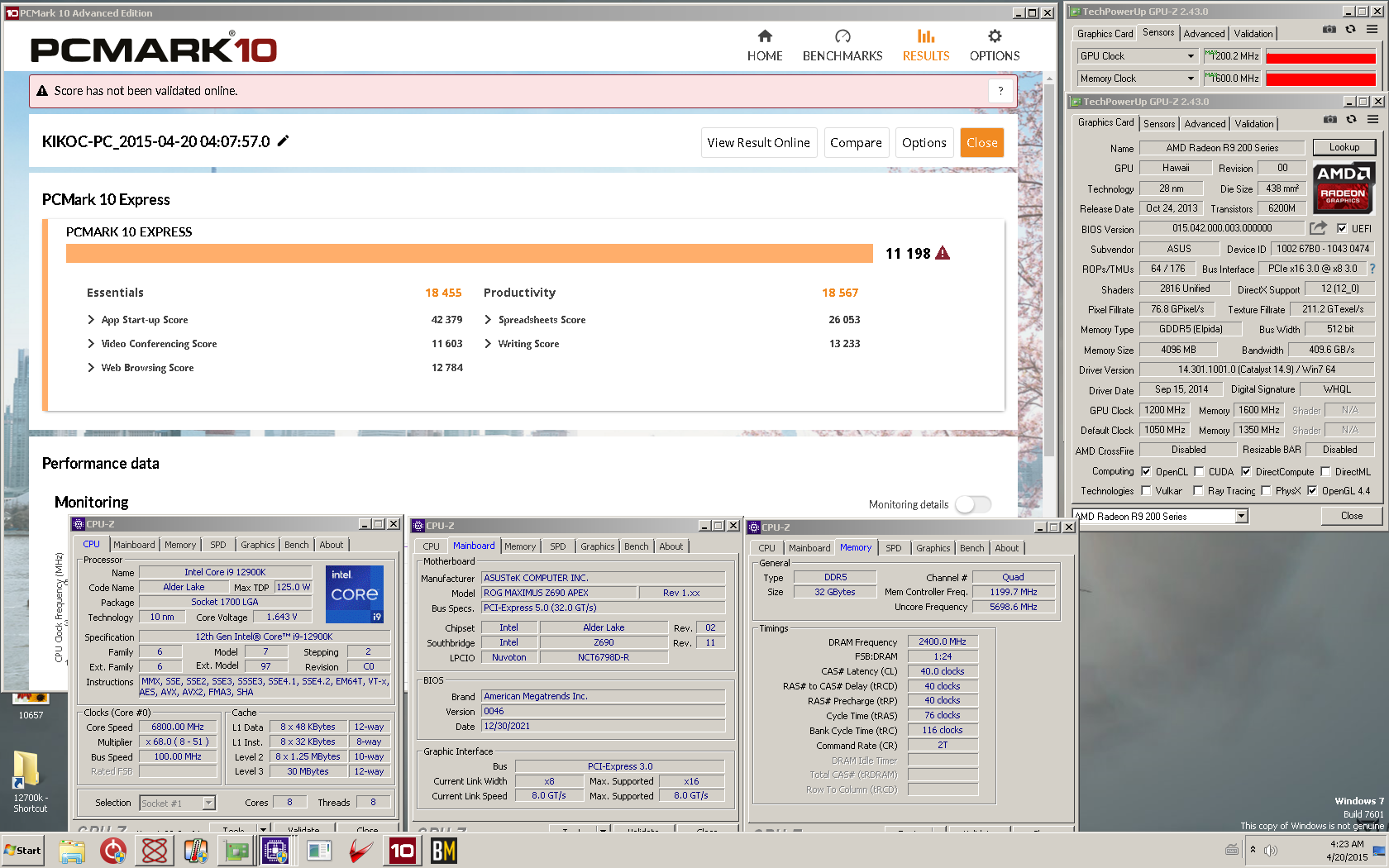Toggle the OpenCL checkbox
Viewport: 1389px width, 868px height.
1146,472
